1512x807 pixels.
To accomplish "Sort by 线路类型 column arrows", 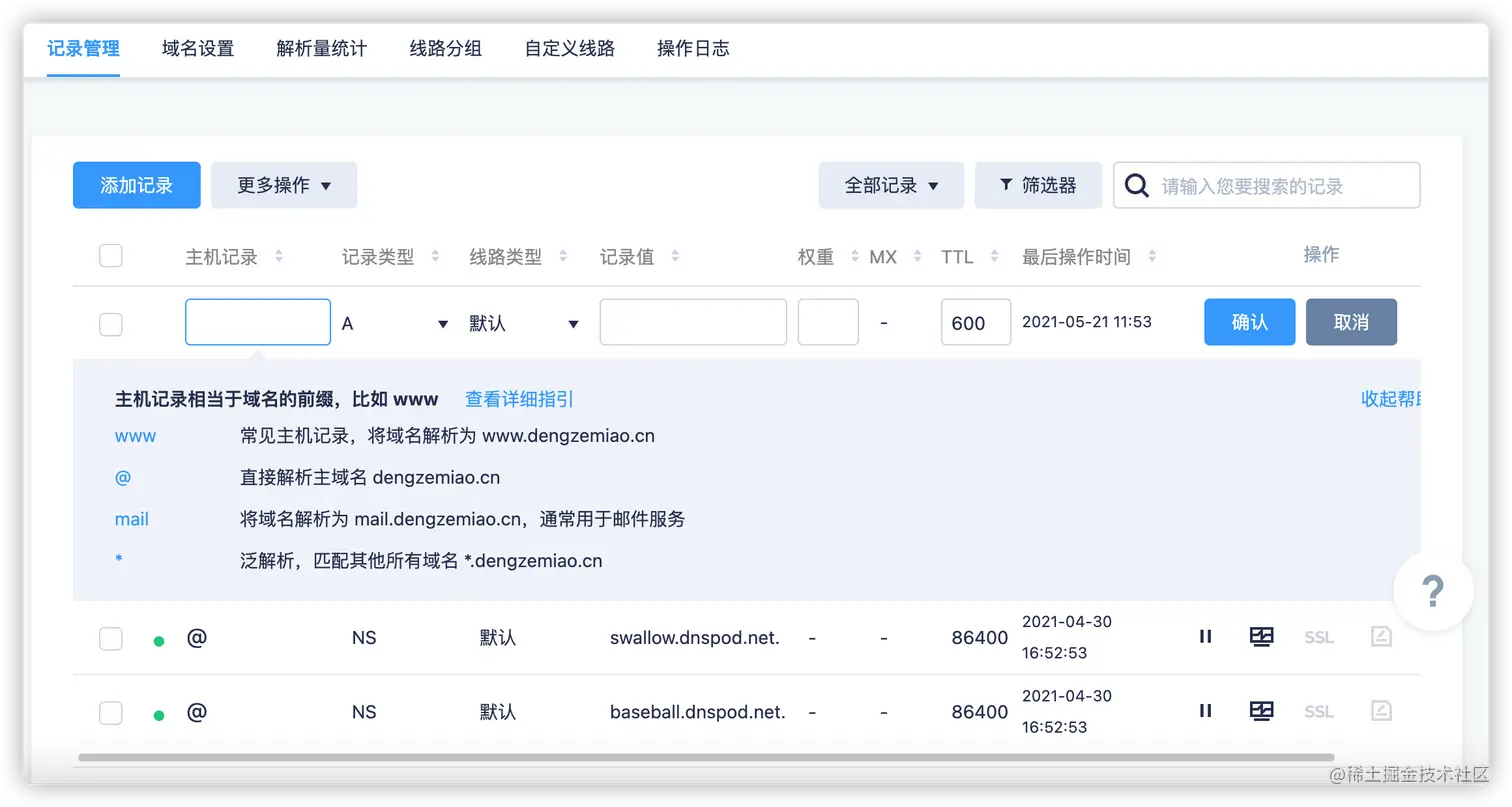I will [563, 257].
